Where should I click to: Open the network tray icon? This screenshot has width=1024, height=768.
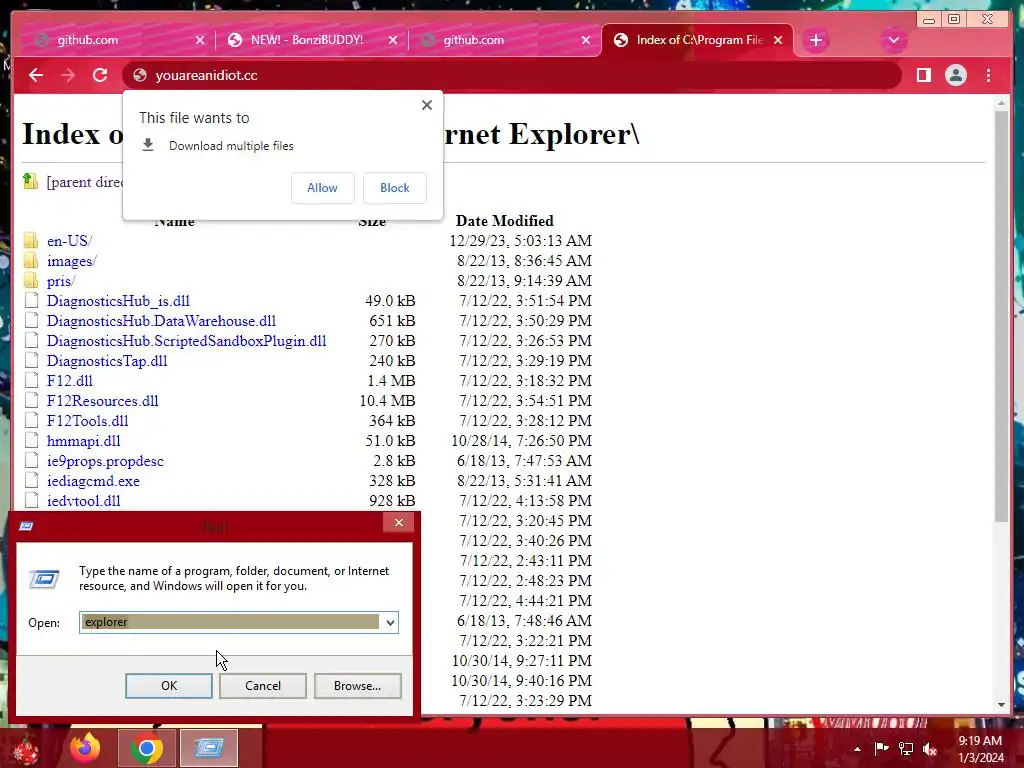(x=906, y=749)
